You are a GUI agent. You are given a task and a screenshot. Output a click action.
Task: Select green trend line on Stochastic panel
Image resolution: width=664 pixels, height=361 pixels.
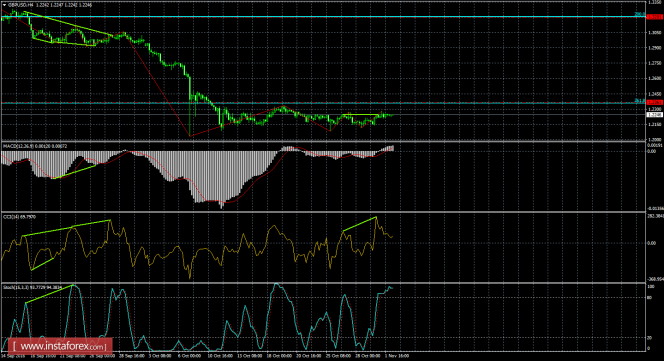(50, 294)
